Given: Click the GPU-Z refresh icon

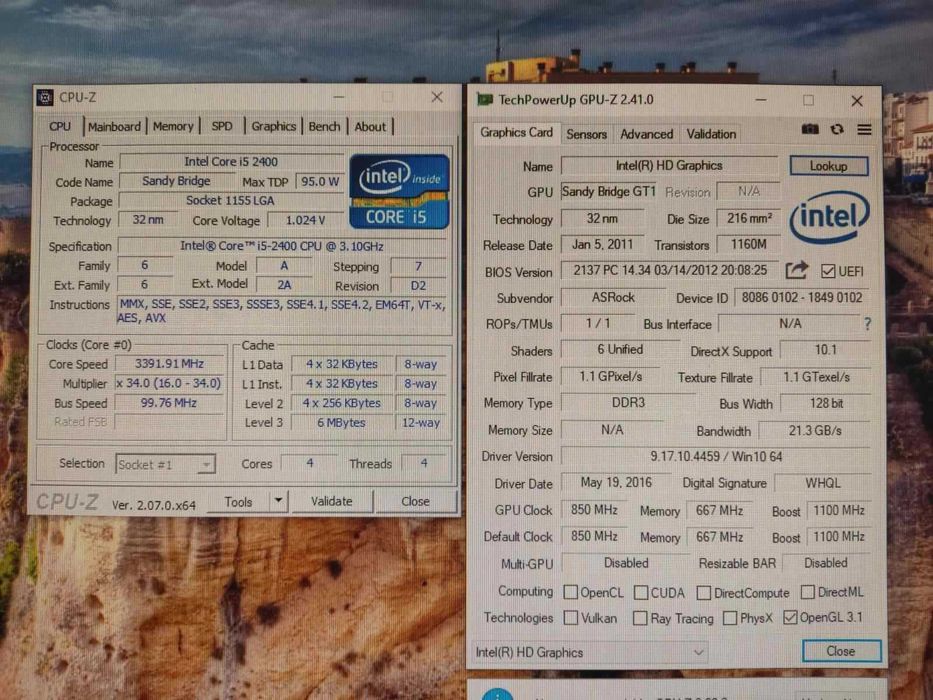Looking at the screenshot, I should [x=837, y=129].
